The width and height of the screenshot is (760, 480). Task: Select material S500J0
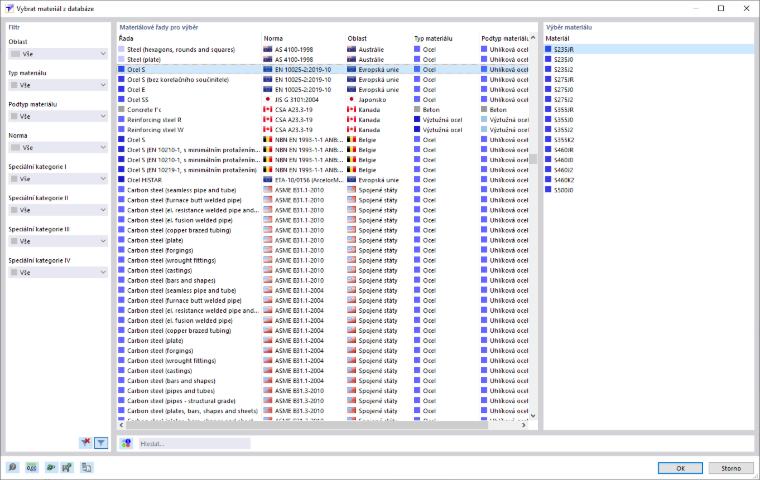click(x=649, y=190)
